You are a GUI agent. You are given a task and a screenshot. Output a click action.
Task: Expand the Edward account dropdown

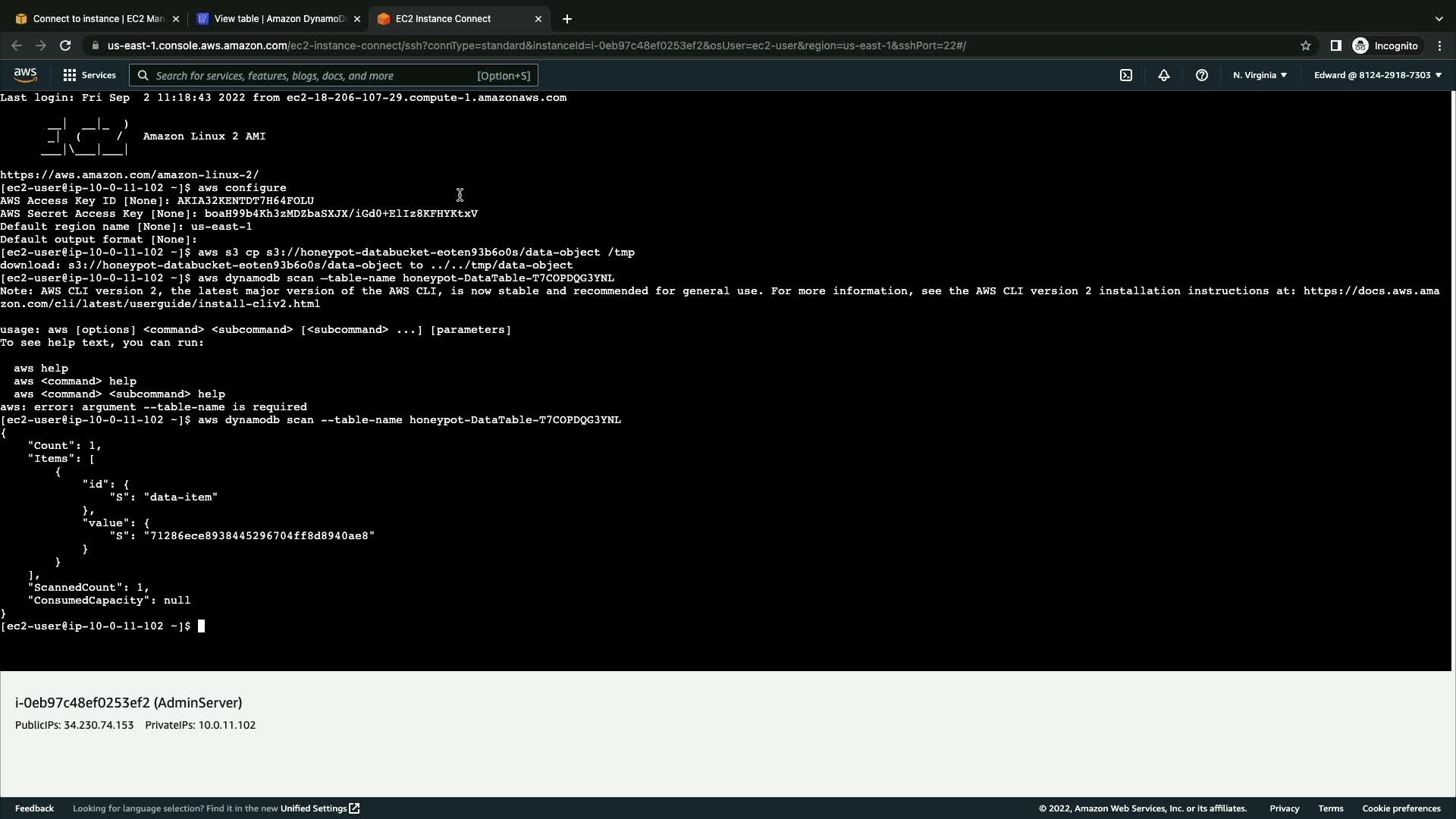pyautogui.click(x=1377, y=75)
